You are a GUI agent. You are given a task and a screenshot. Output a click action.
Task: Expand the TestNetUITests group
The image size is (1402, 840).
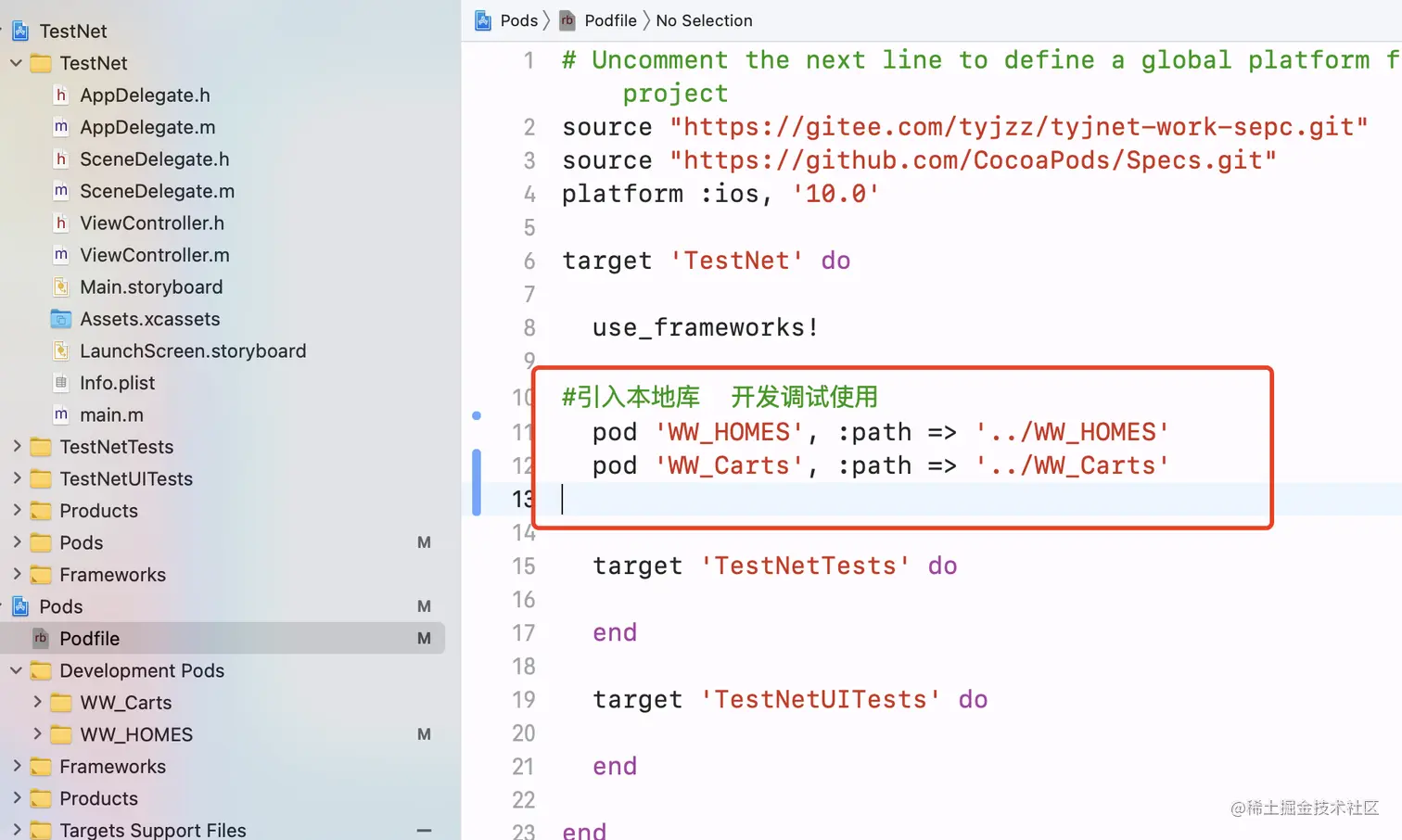17,478
